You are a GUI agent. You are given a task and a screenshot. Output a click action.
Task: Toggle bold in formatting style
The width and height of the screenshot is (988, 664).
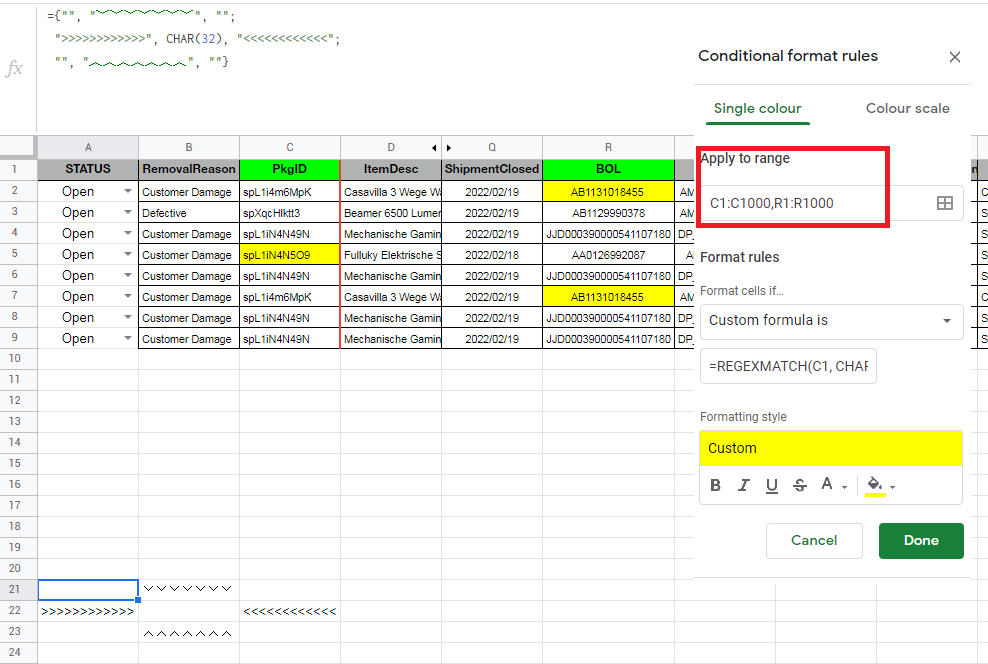715,485
